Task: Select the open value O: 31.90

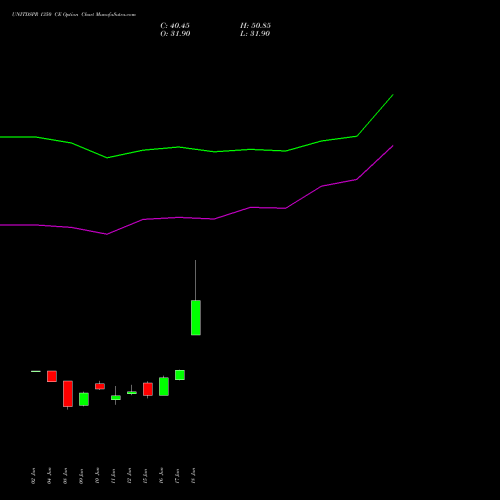Action: [x=175, y=34]
